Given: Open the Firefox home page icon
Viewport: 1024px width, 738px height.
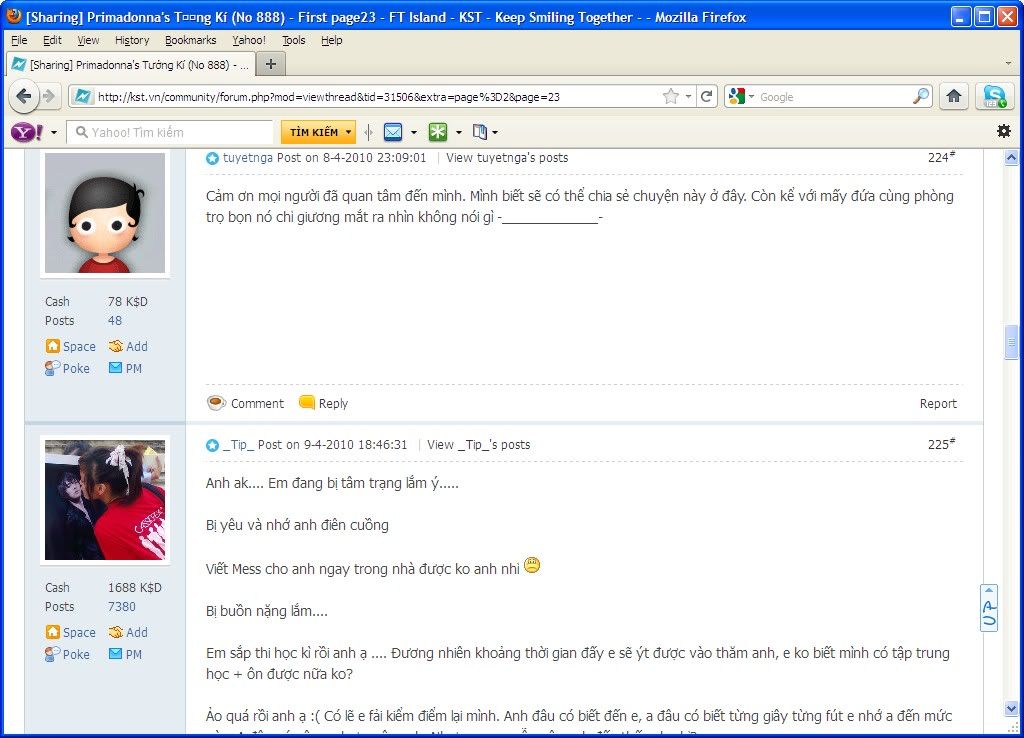Looking at the screenshot, I should point(953,97).
